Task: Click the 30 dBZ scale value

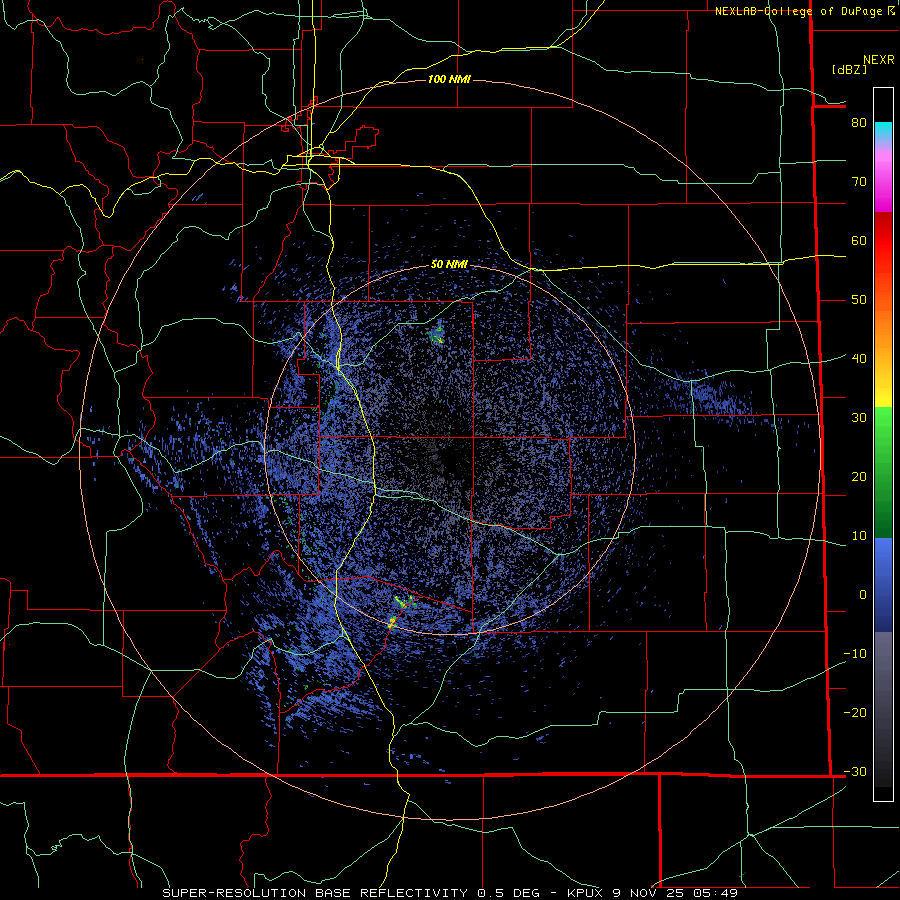Action: (859, 418)
